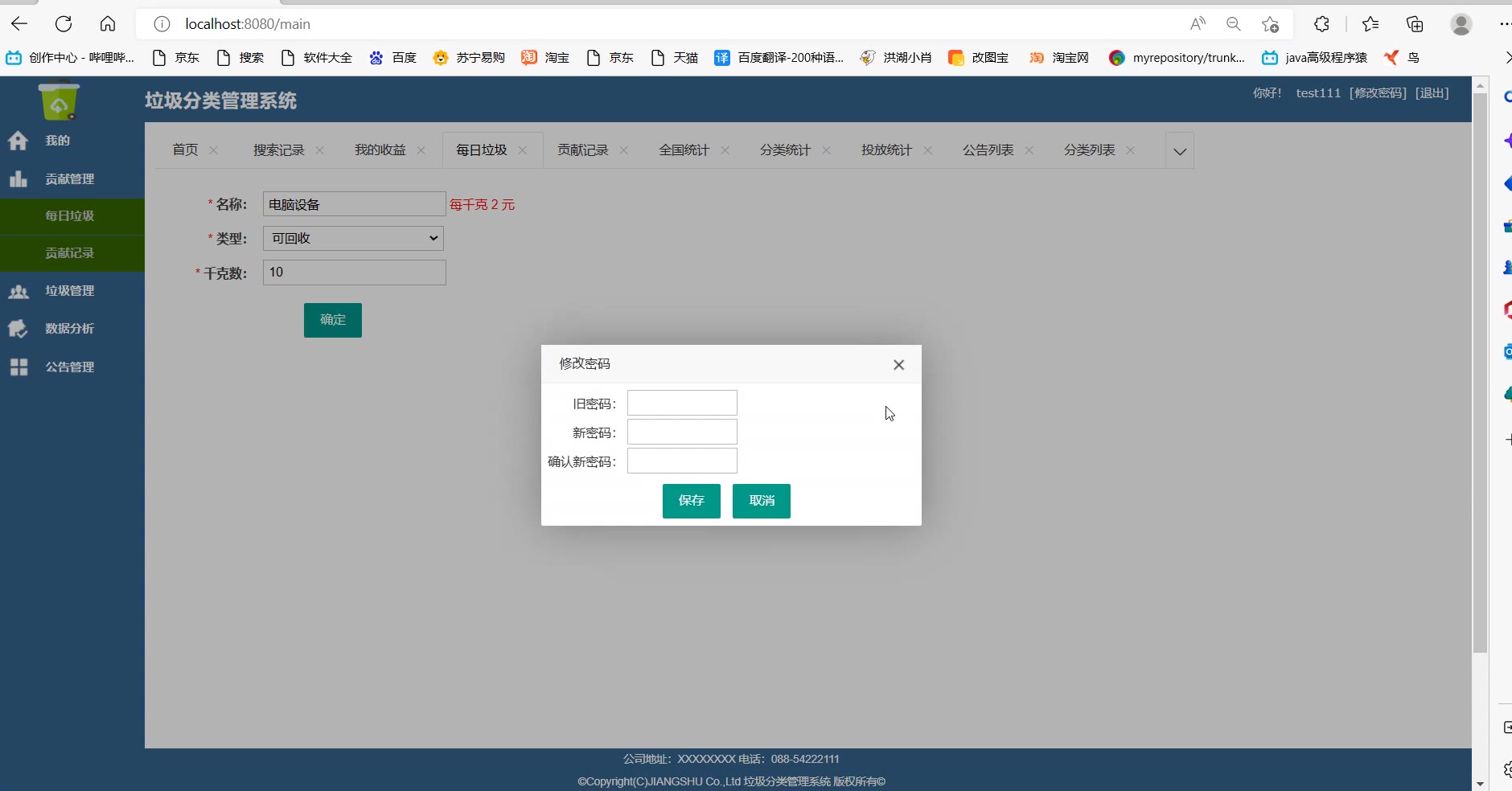Open the favorites list icon

1371,24
